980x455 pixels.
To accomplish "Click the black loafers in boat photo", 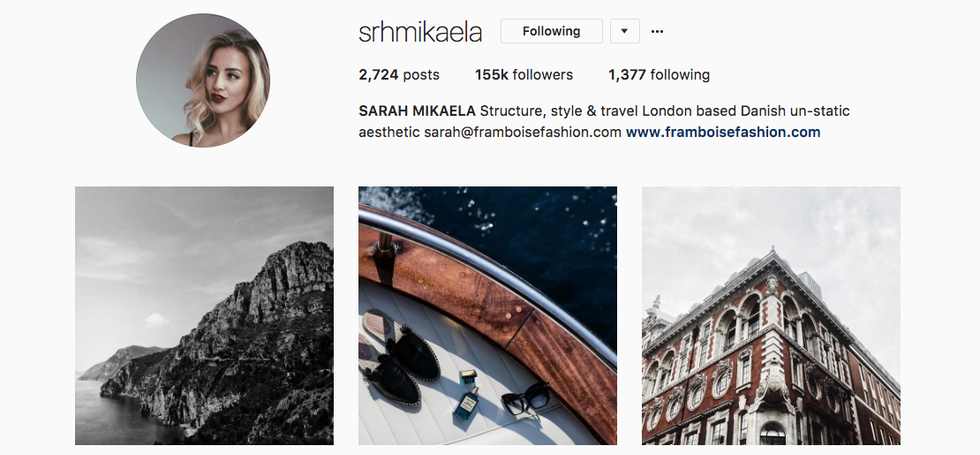I will 400,356.
